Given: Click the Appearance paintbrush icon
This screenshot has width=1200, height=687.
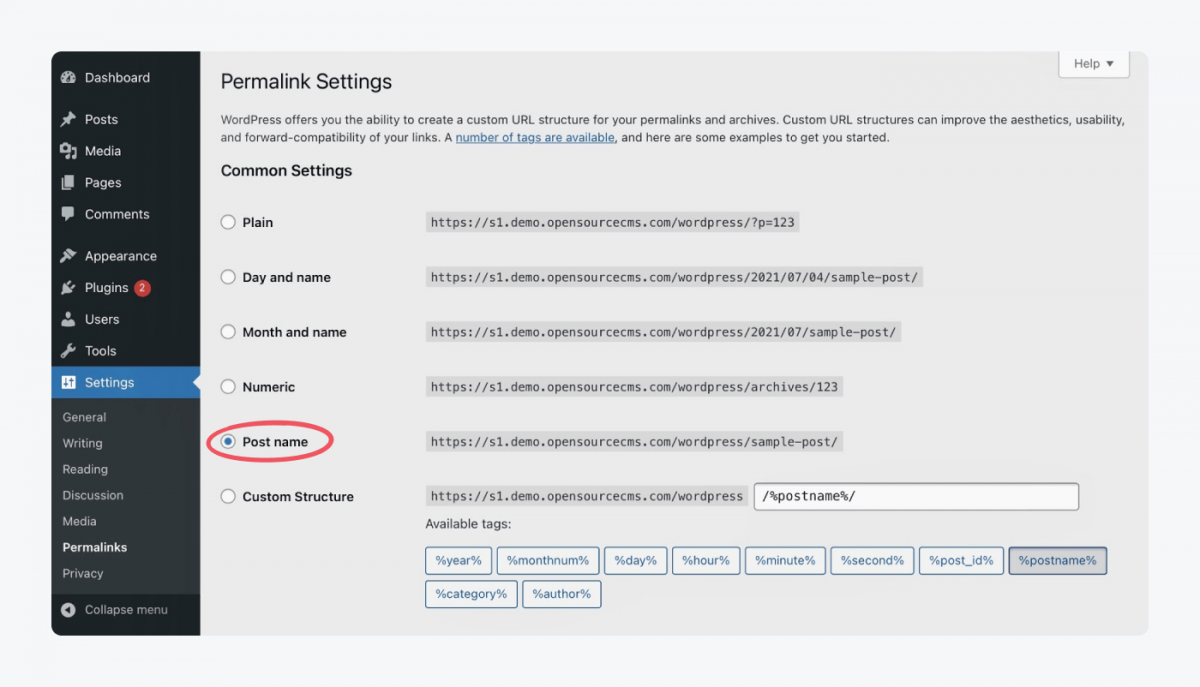Looking at the screenshot, I should tap(68, 256).
